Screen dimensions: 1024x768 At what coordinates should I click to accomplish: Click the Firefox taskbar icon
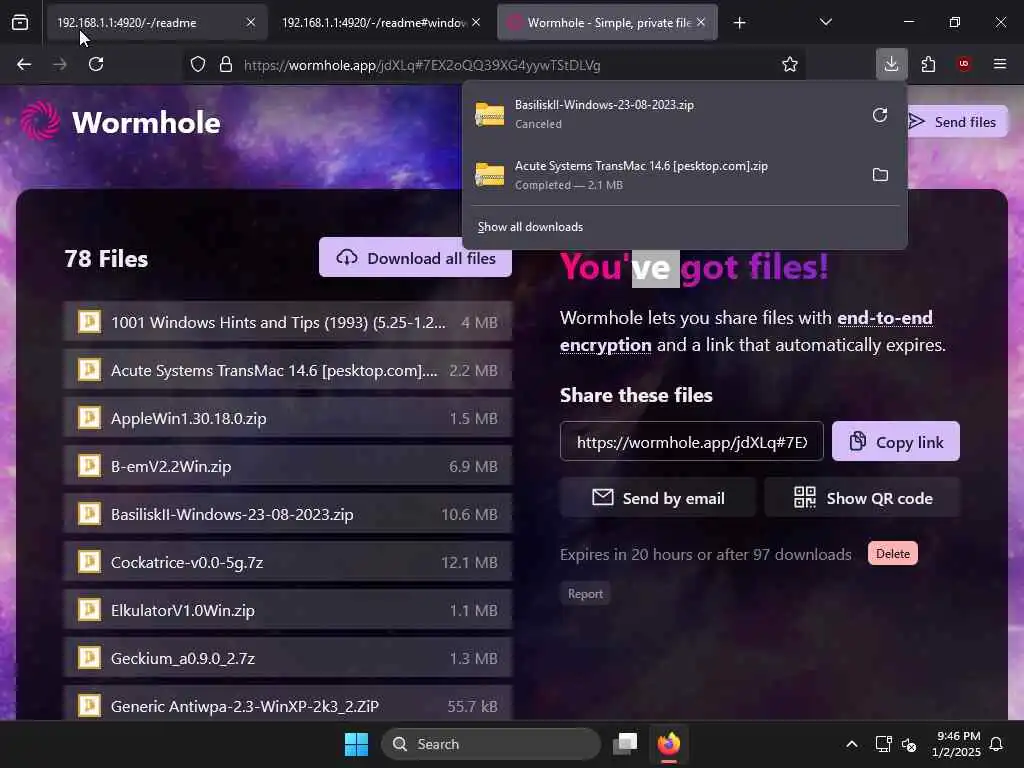click(669, 744)
